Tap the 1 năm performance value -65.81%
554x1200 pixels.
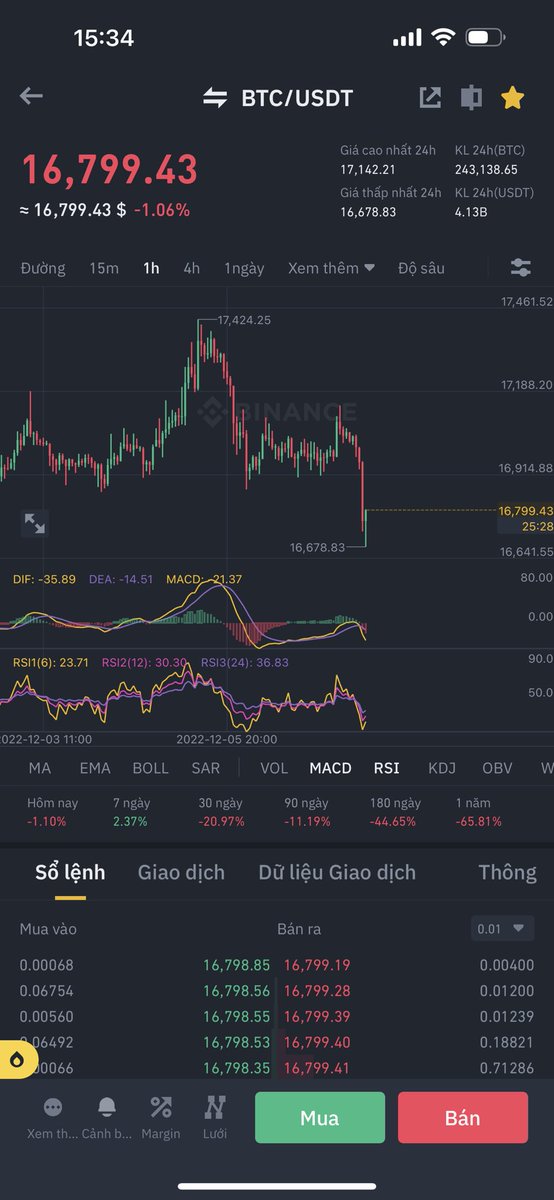(479, 821)
